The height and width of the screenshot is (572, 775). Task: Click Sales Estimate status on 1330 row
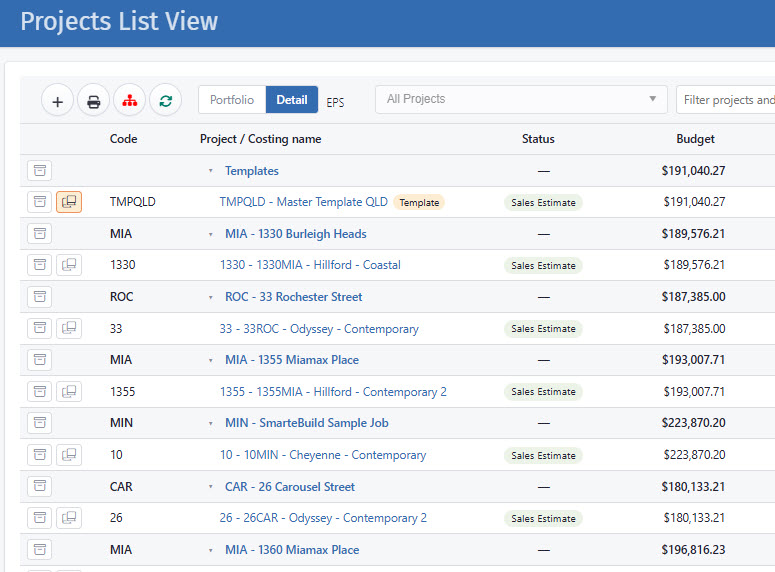tap(543, 265)
